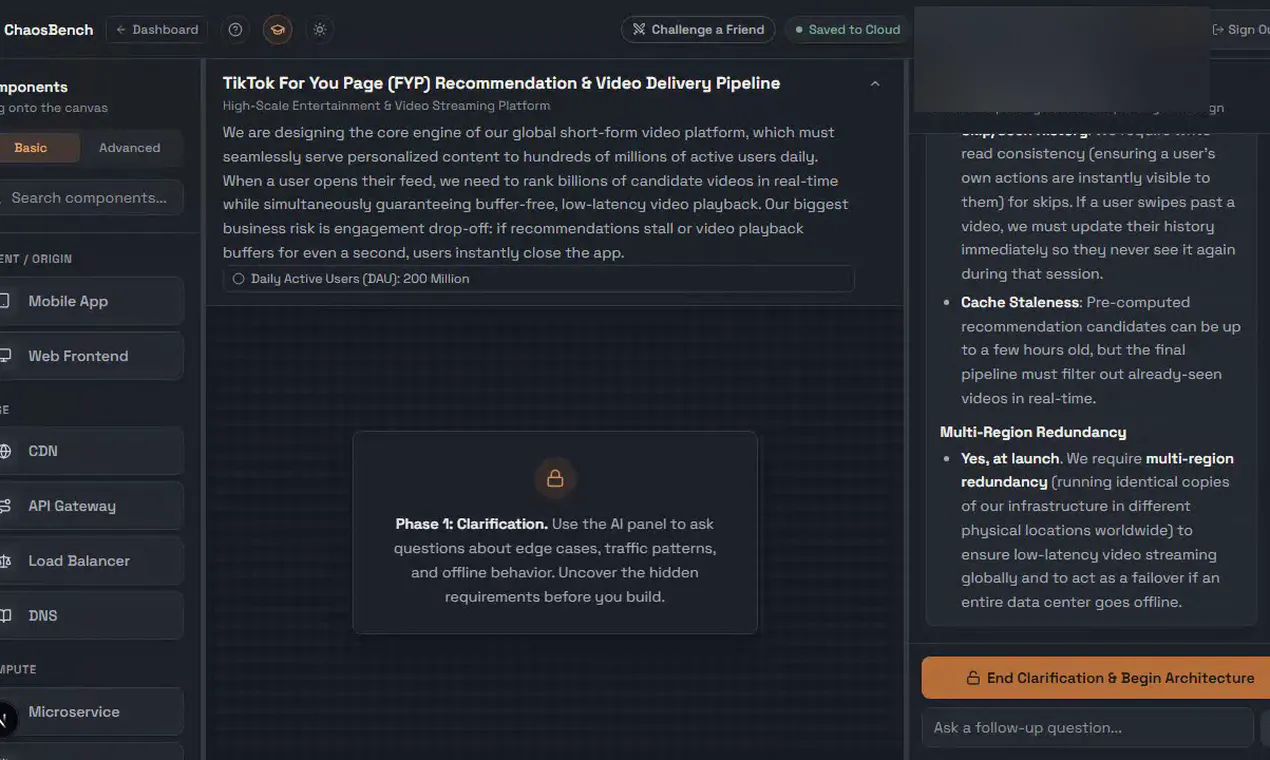Screen dimensions: 1270x760
Task: Click the Saved to Cloud status
Action: [848, 30]
